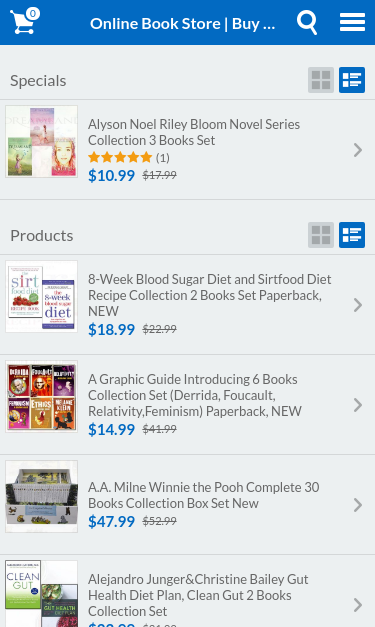The height and width of the screenshot is (627, 375).
Task: Switch Specials to grid view
Action: click(x=321, y=80)
